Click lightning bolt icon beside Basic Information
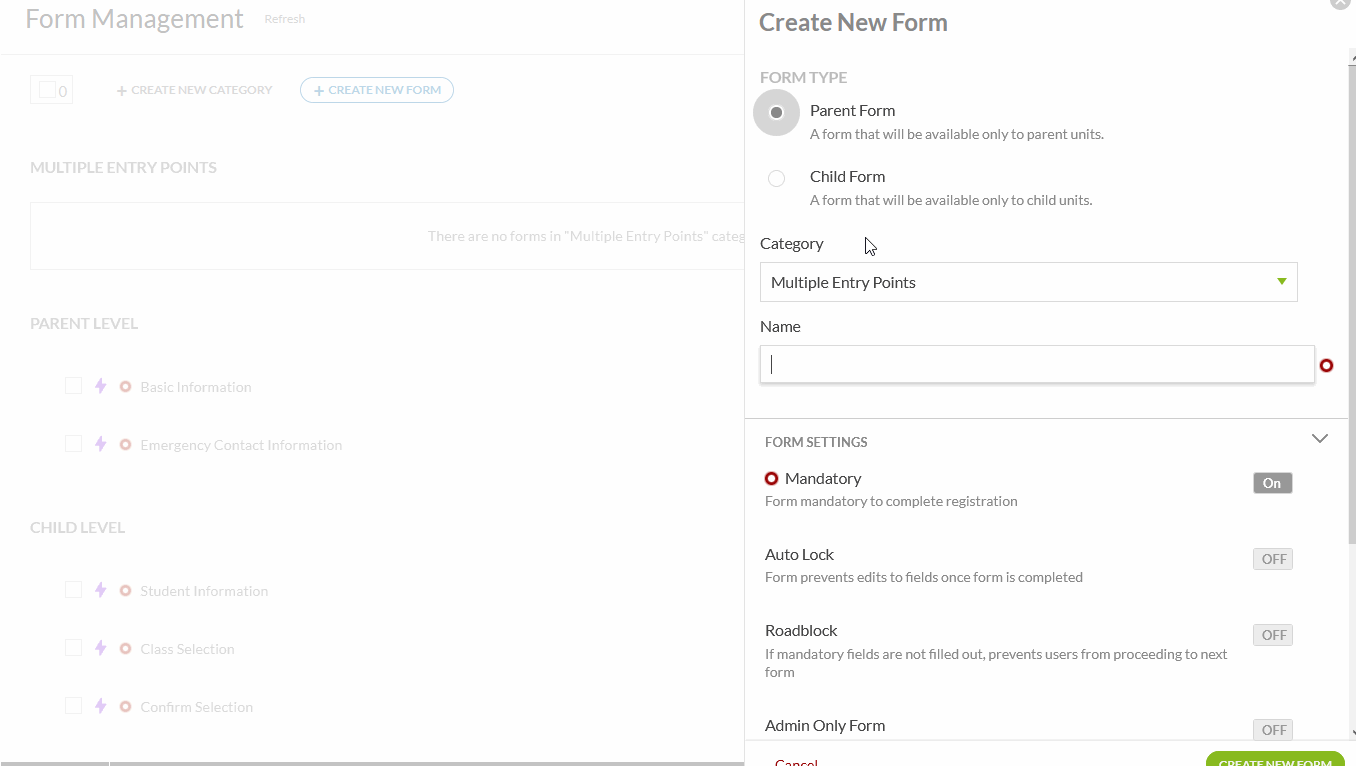Viewport: 1356px width, 766px height. click(x=100, y=386)
